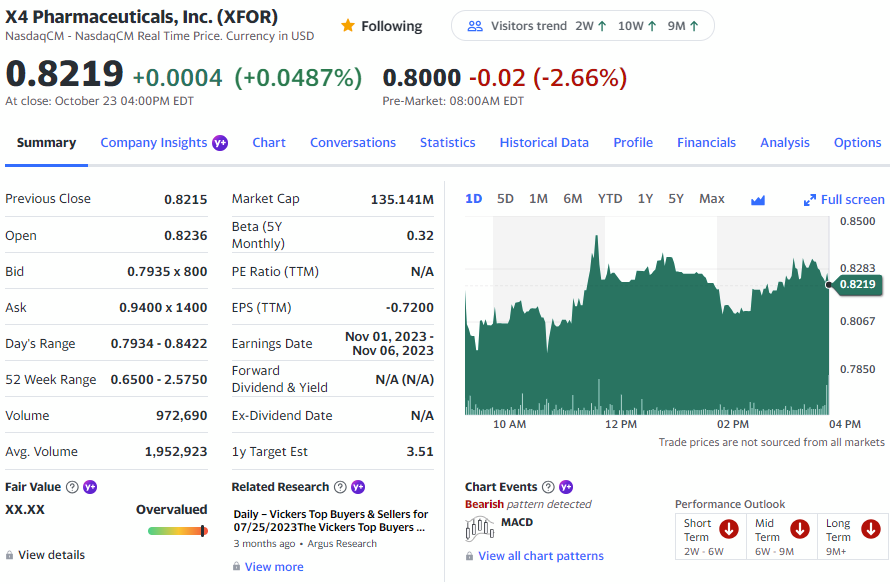Click the Visitors trend pill

[x=582, y=26]
